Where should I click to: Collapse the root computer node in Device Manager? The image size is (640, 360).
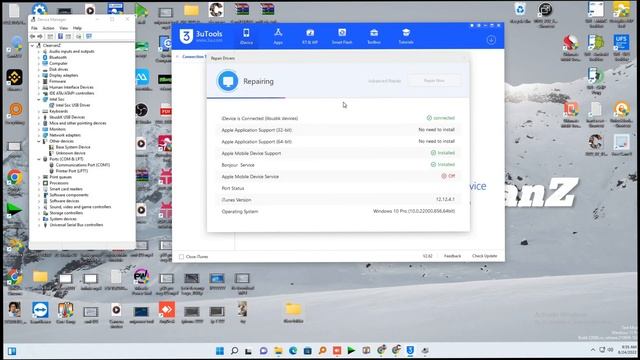pyautogui.click(x=33, y=46)
